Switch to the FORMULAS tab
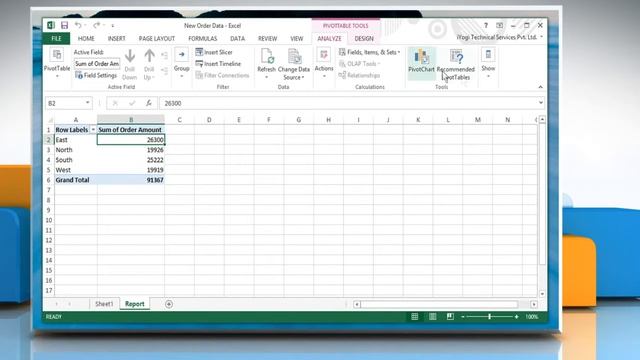This screenshot has height=360, width=640. click(x=202, y=38)
